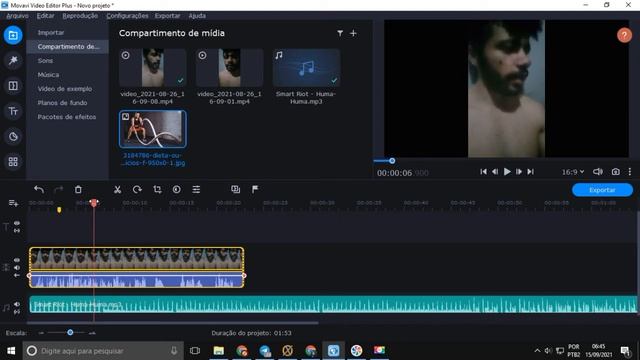The height and width of the screenshot is (360, 640).
Task: Click the Escala zoom slider handle
Action: (x=70, y=333)
